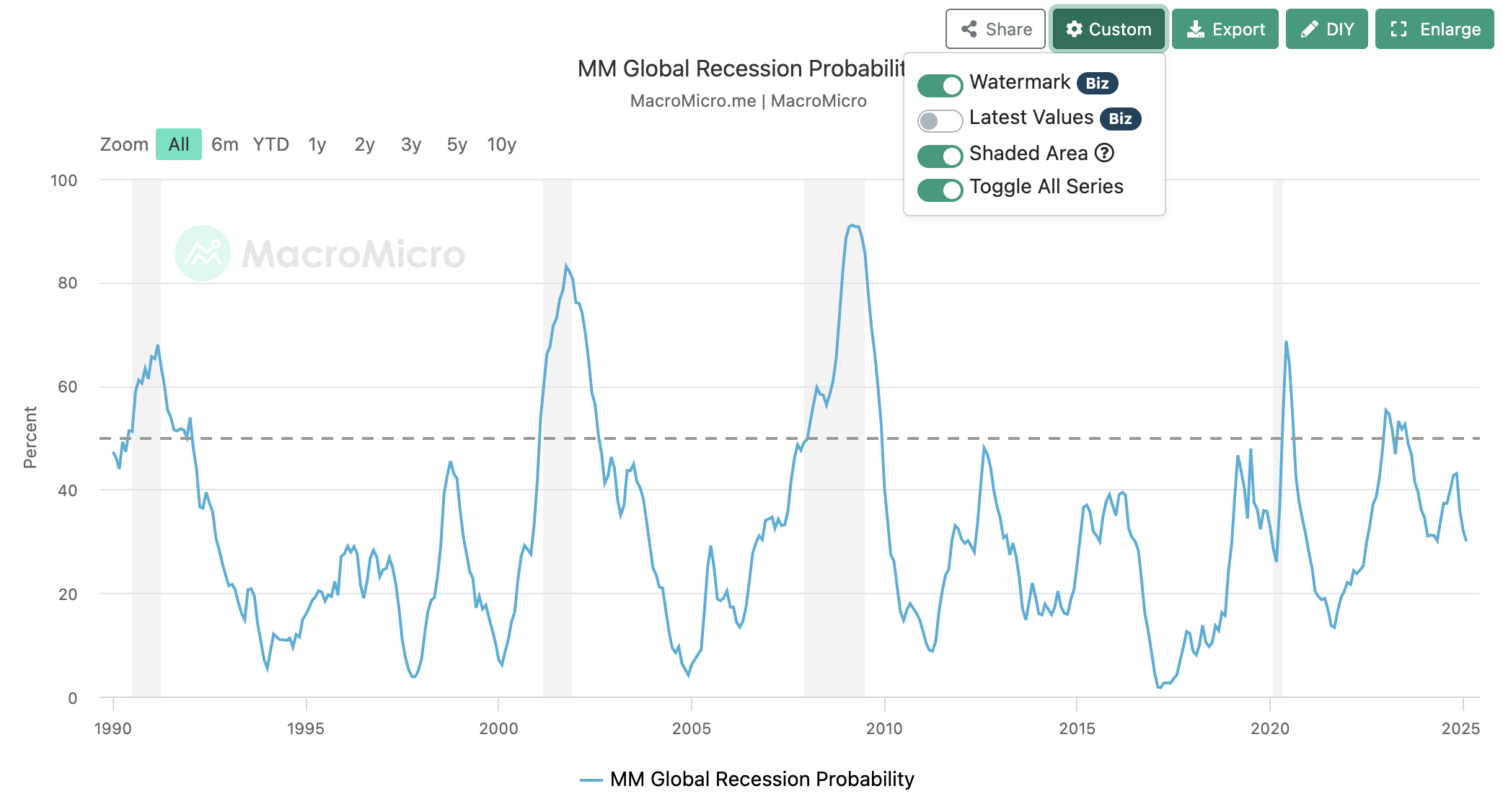
Task: Click the 2008 shaded recession band
Action: [x=834, y=438]
